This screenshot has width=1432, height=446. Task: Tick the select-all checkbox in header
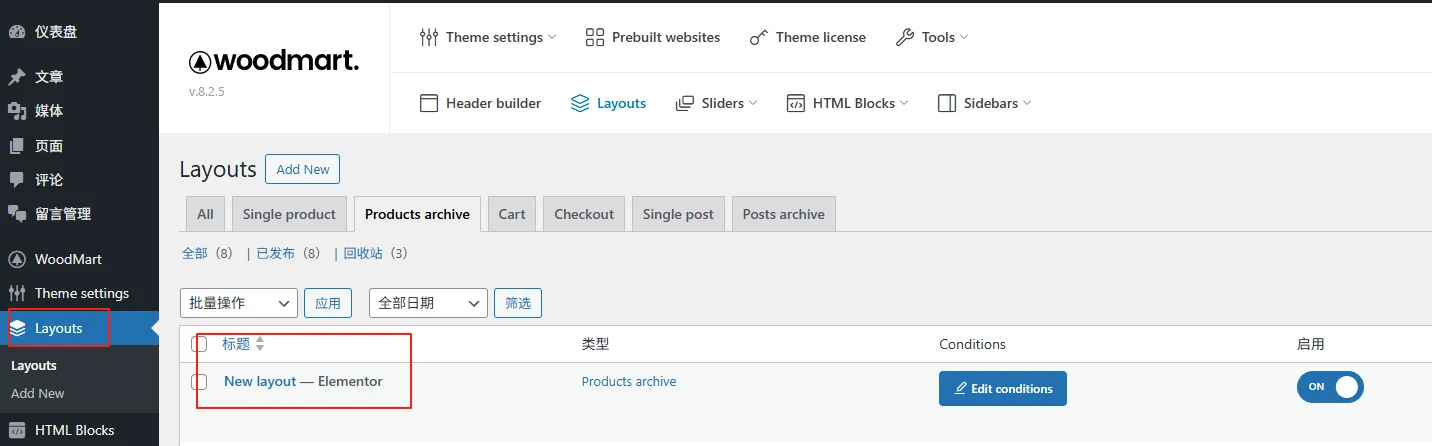coord(200,344)
